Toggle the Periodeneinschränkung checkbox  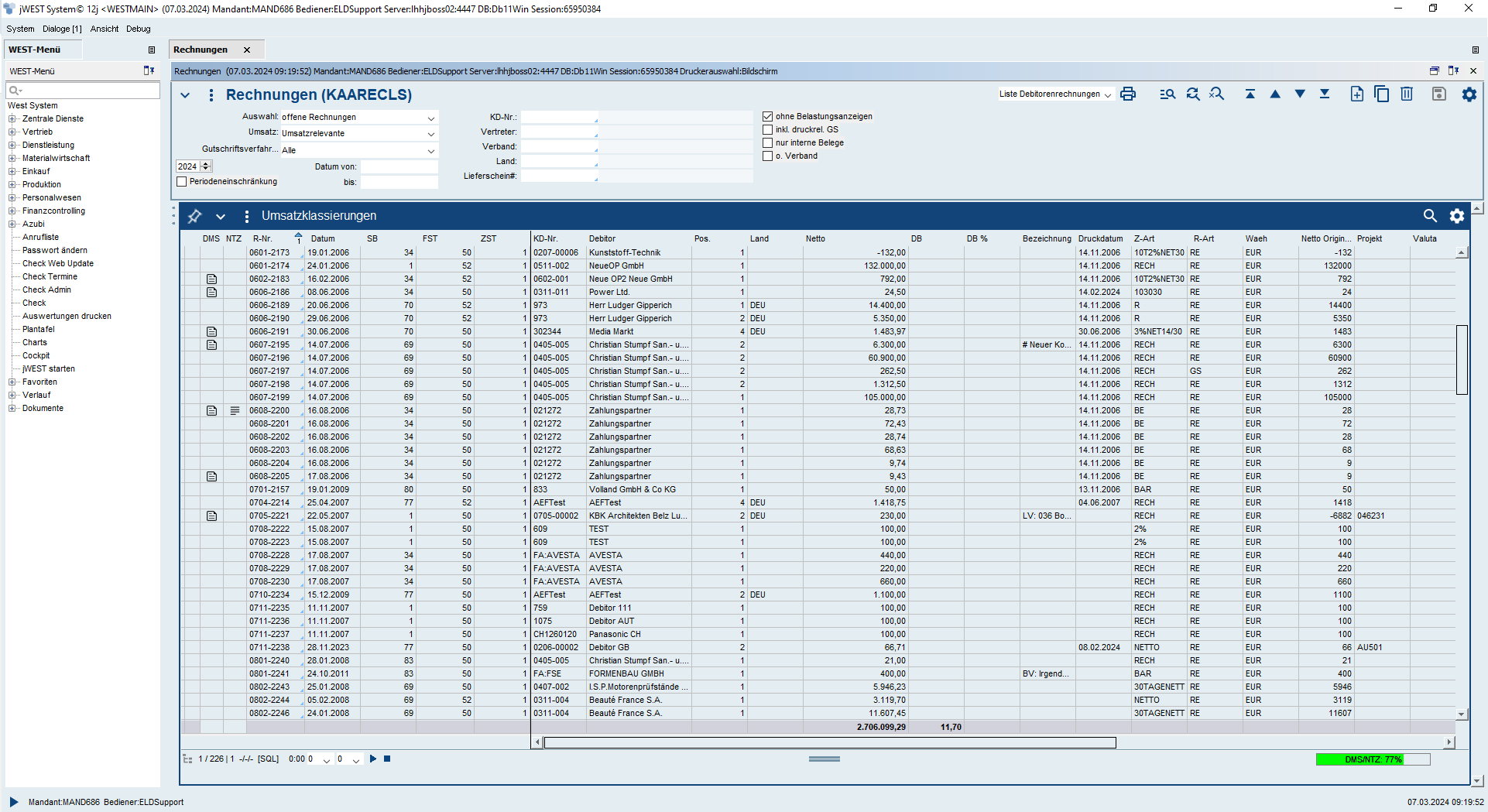(182, 181)
